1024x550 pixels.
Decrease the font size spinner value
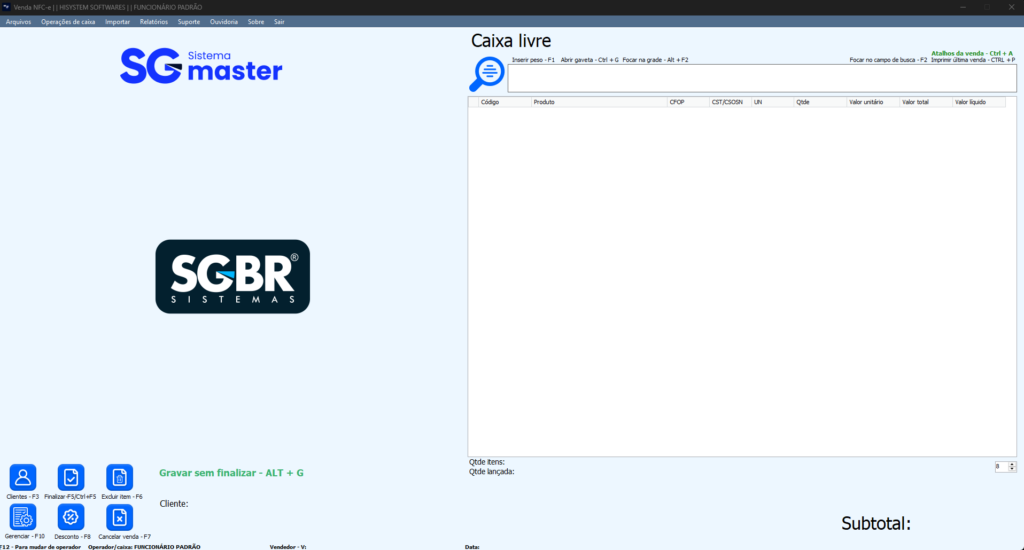[x=1012, y=469]
